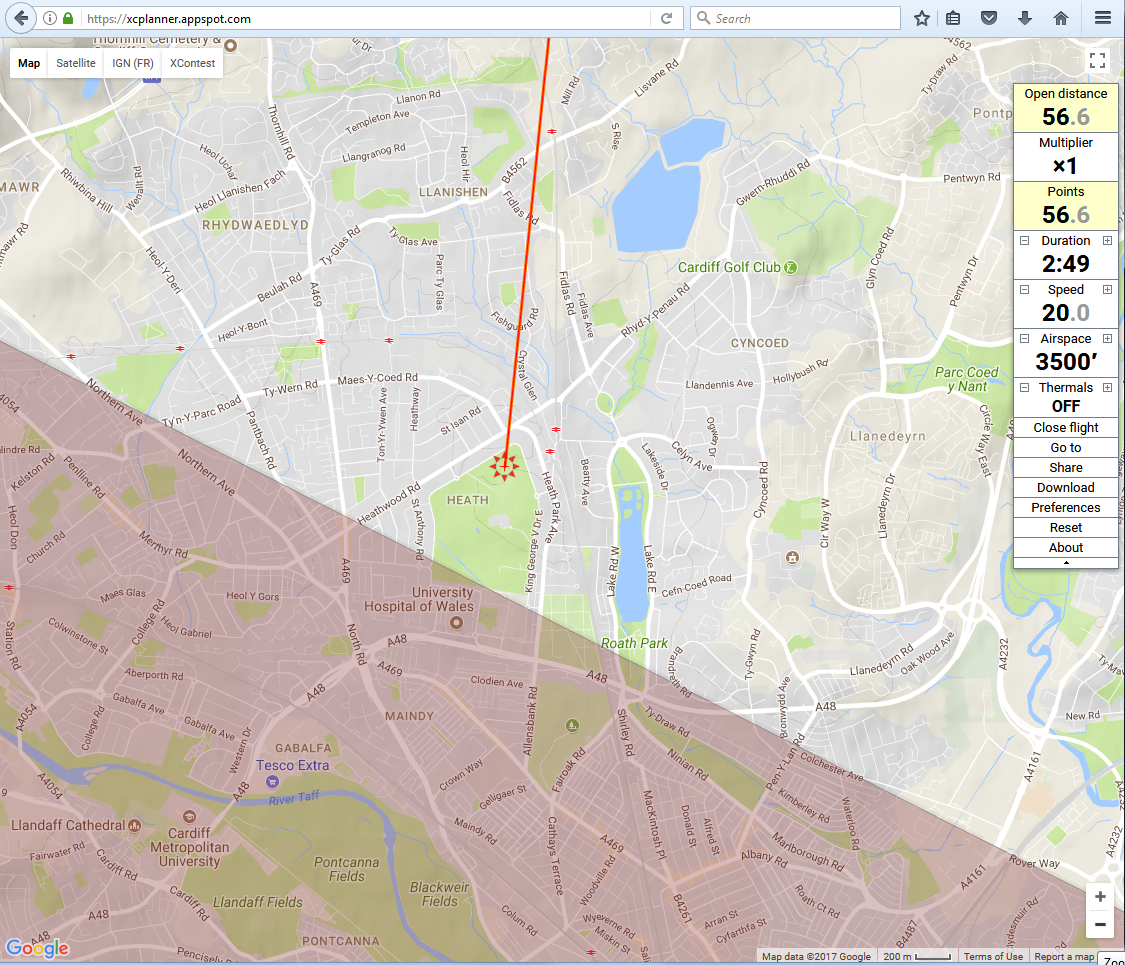Click the plus button beside Thermals
Screen dimensions: 1125x965
[x=1107, y=387]
